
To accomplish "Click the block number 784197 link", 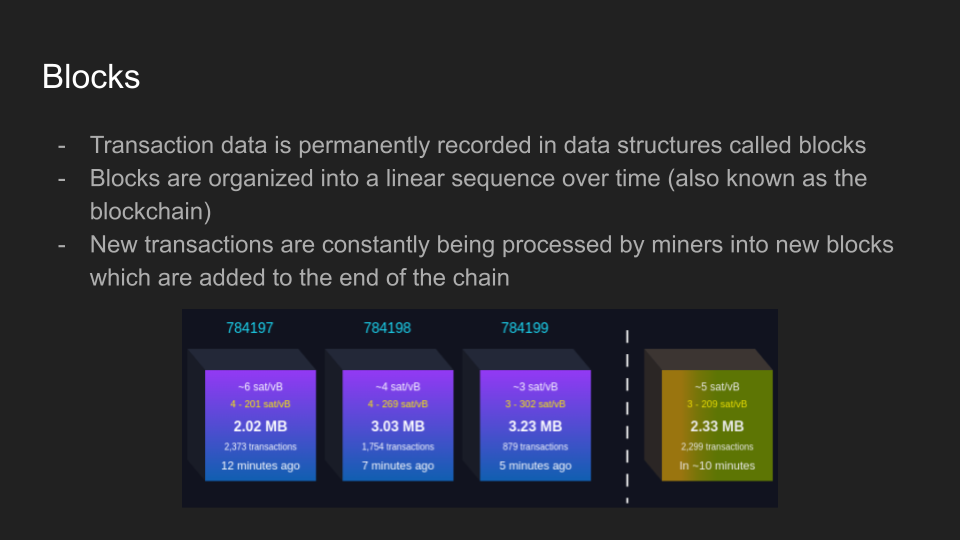I will [x=250, y=327].
